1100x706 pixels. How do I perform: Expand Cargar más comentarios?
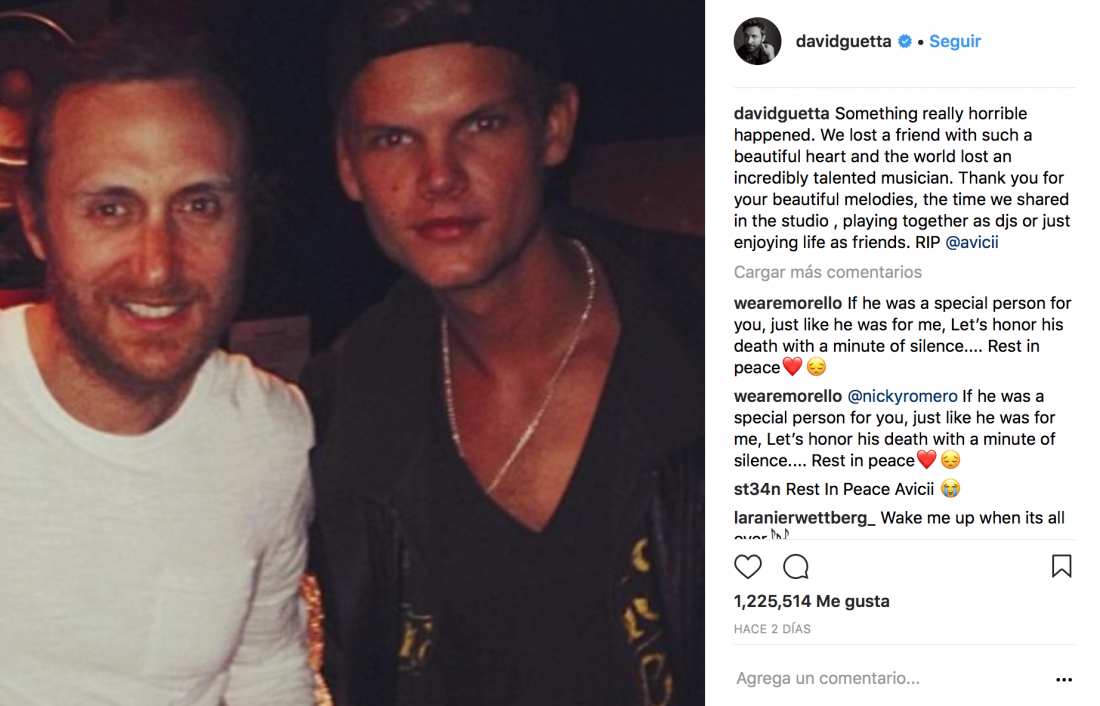point(828,272)
